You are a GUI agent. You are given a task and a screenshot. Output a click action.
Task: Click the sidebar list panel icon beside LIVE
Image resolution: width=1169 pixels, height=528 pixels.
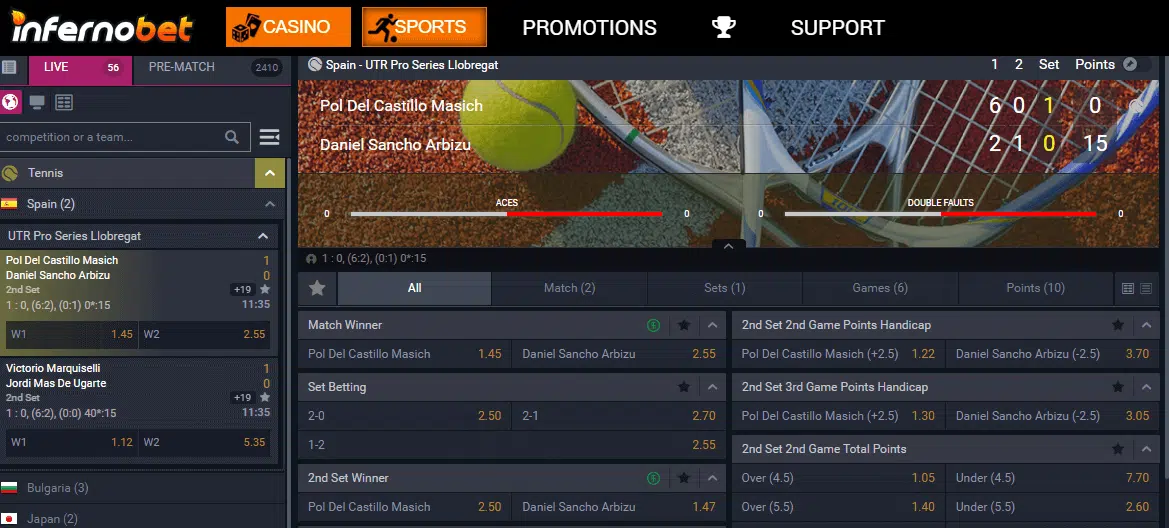point(10,67)
